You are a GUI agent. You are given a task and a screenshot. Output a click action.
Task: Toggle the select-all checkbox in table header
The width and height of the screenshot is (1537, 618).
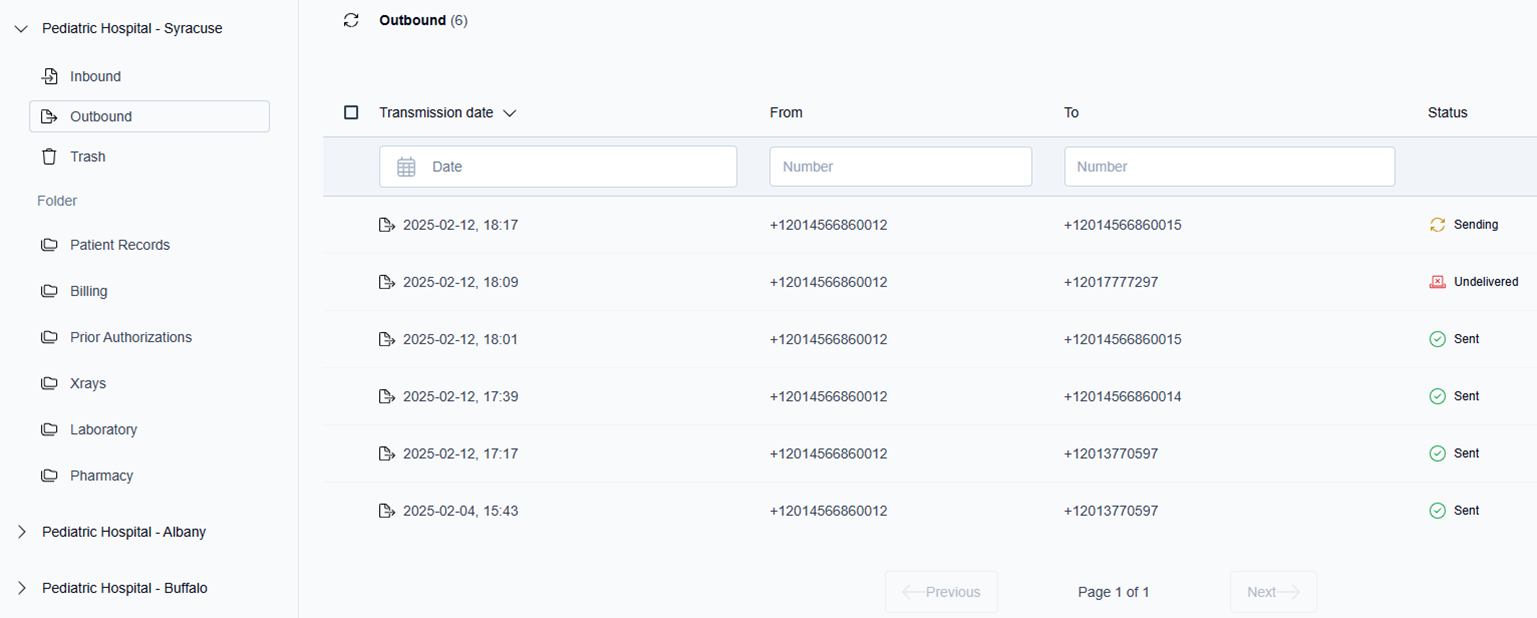click(x=351, y=113)
